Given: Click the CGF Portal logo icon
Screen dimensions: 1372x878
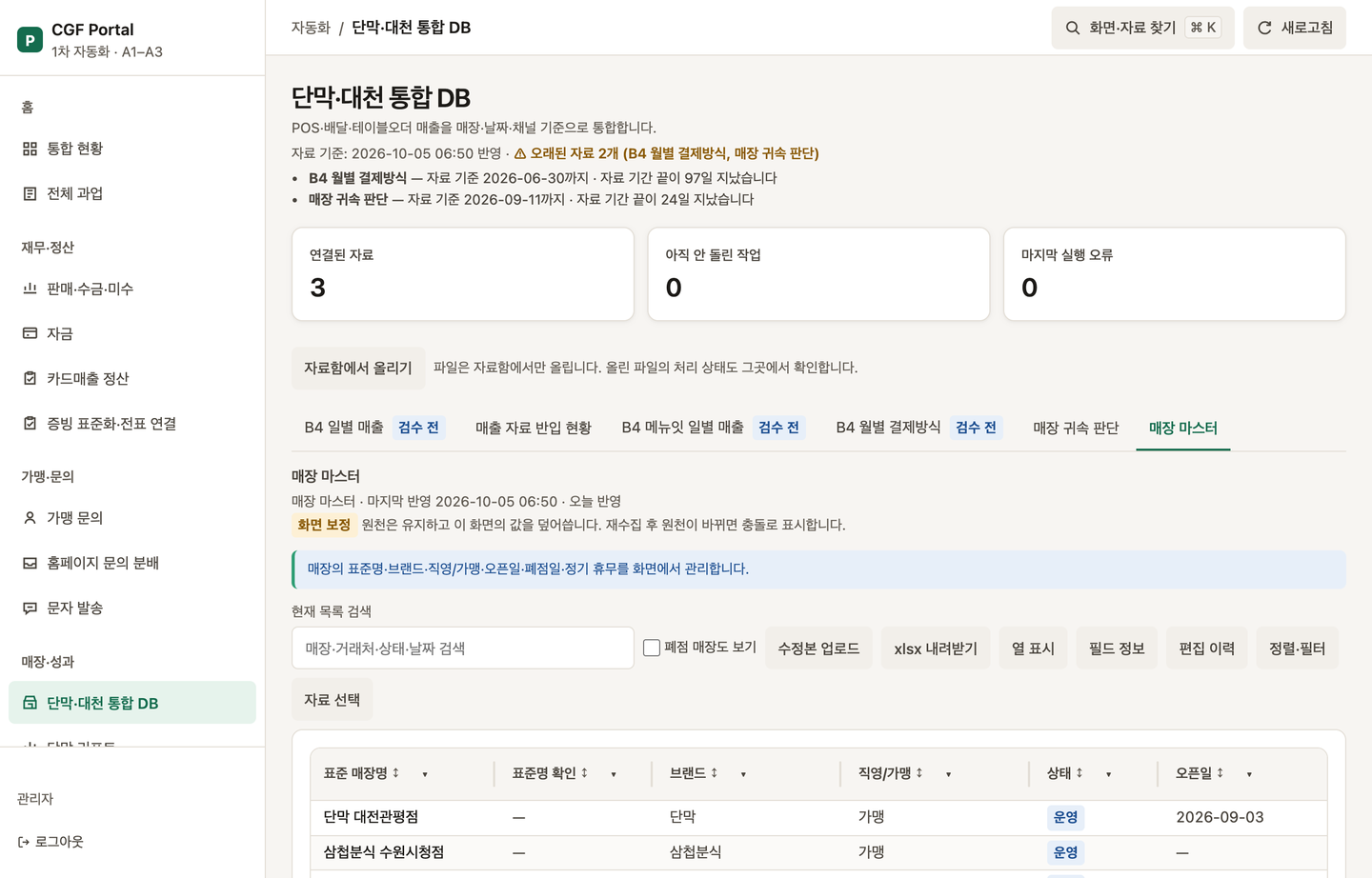Looking at the screenshot, I should point(30,40).
